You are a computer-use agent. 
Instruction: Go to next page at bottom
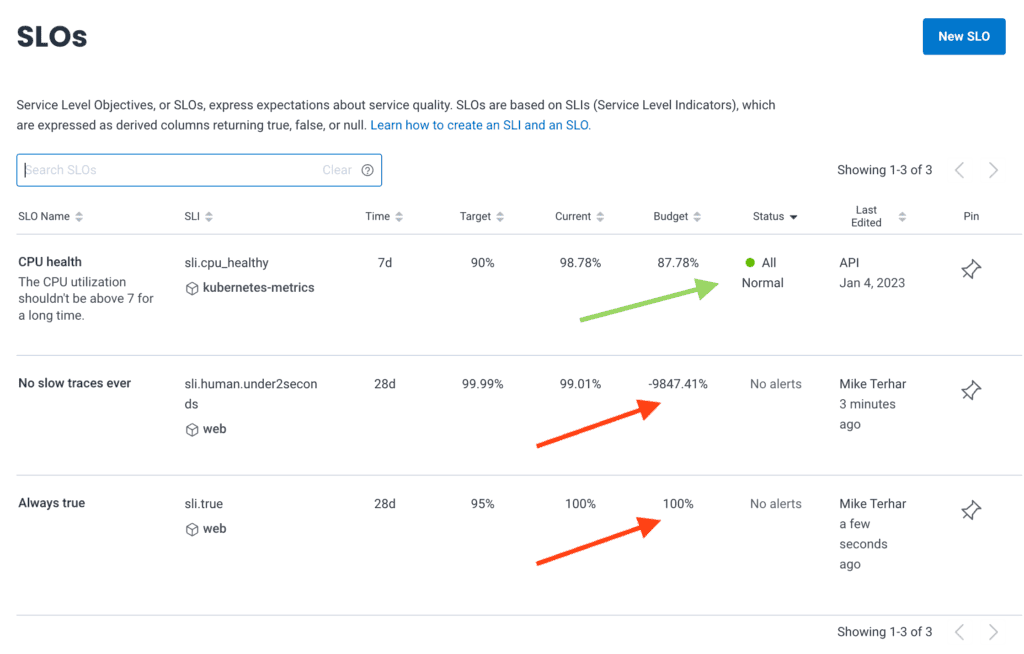click(x=993, y=632)
